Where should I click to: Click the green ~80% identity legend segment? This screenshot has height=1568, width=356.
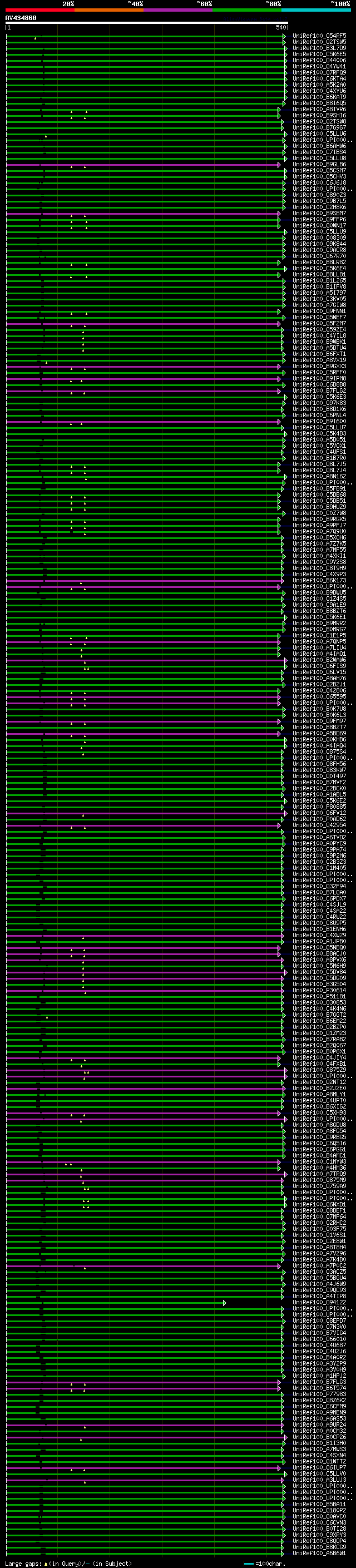point(247,10)
